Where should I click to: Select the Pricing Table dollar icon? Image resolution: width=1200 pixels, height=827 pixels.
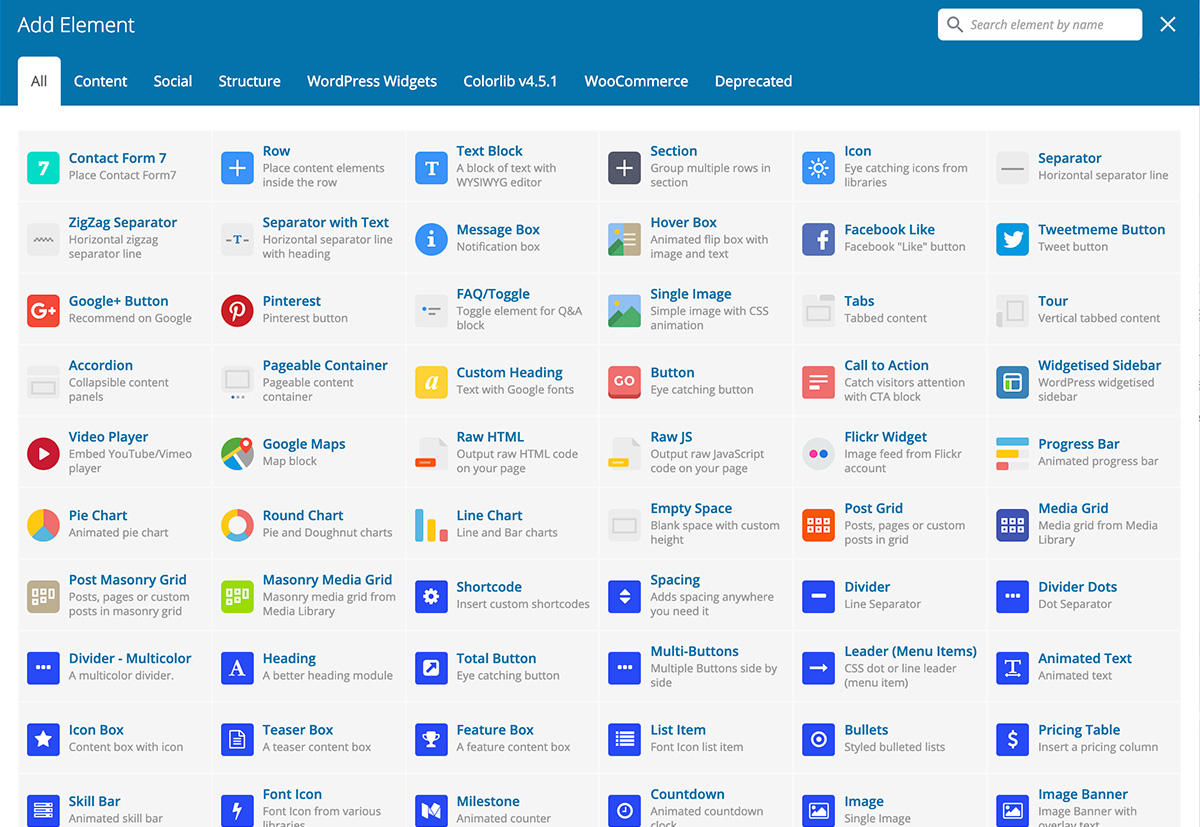click(1013, 740)
